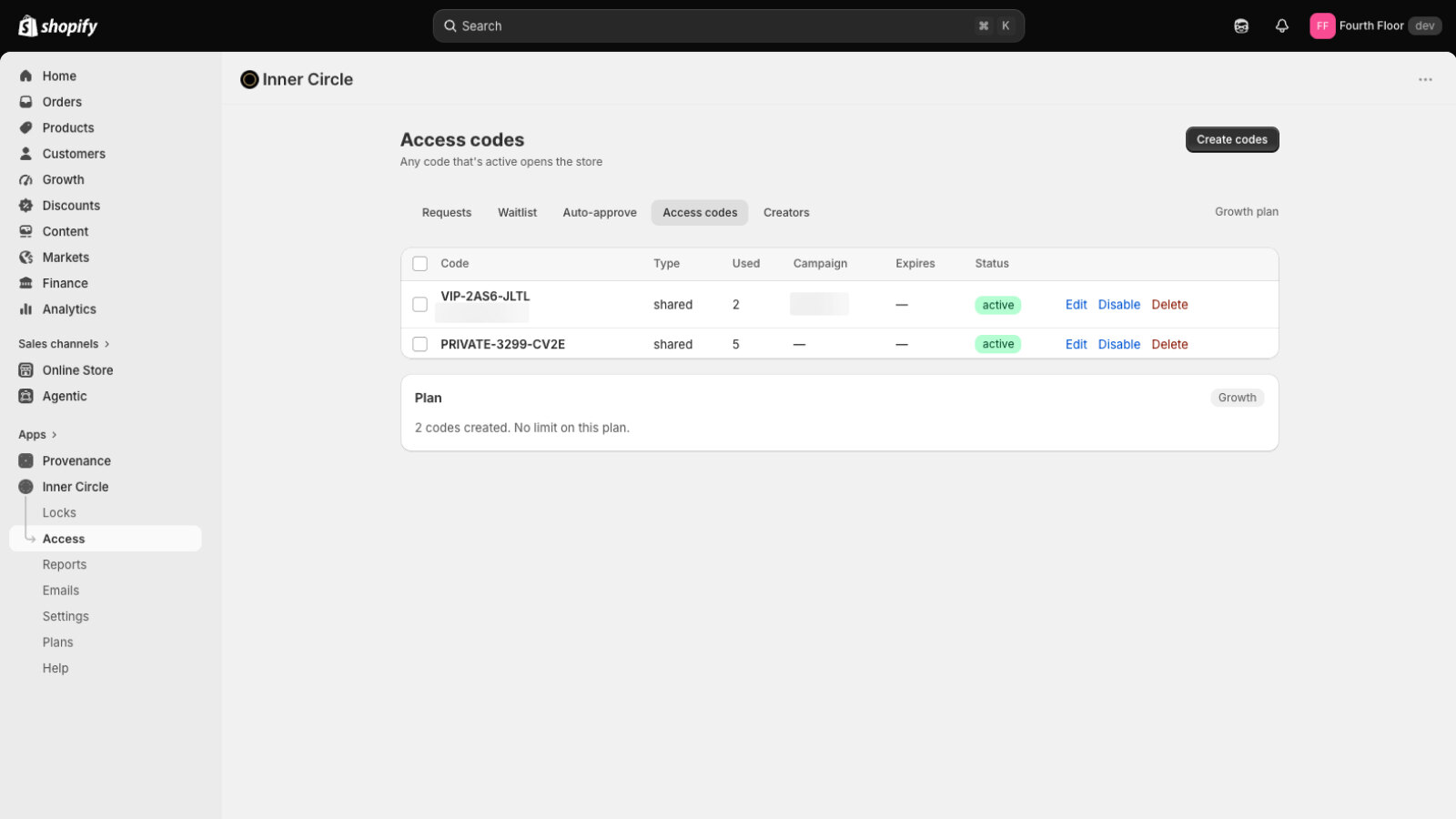Open the three-dot more actions menu
This screenshot has width=1456, height=819.
1425,80
